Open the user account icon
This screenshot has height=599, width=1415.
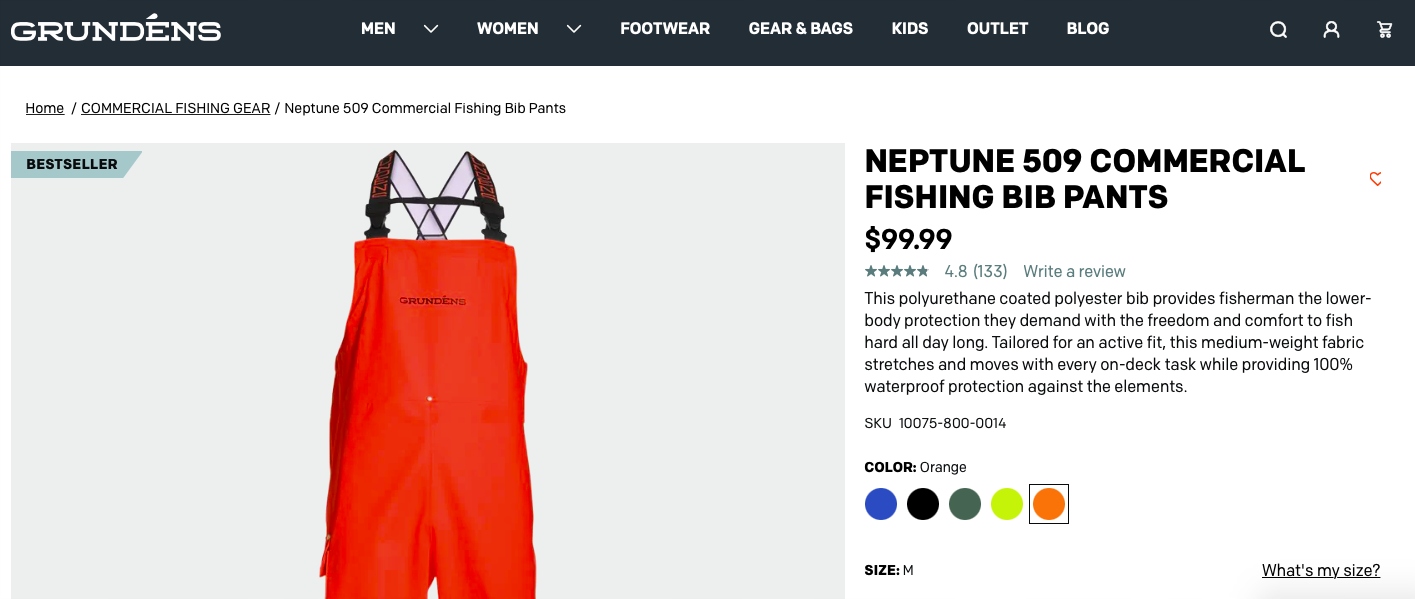(x=1331, y=30)
